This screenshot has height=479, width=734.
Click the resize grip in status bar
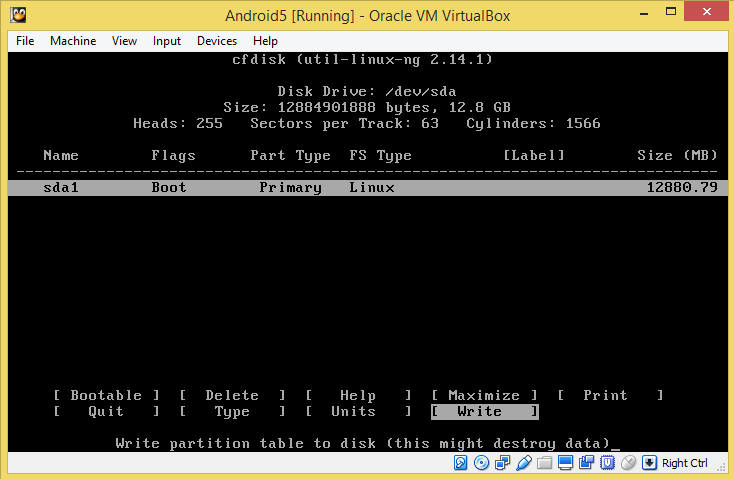coord(721,467)
